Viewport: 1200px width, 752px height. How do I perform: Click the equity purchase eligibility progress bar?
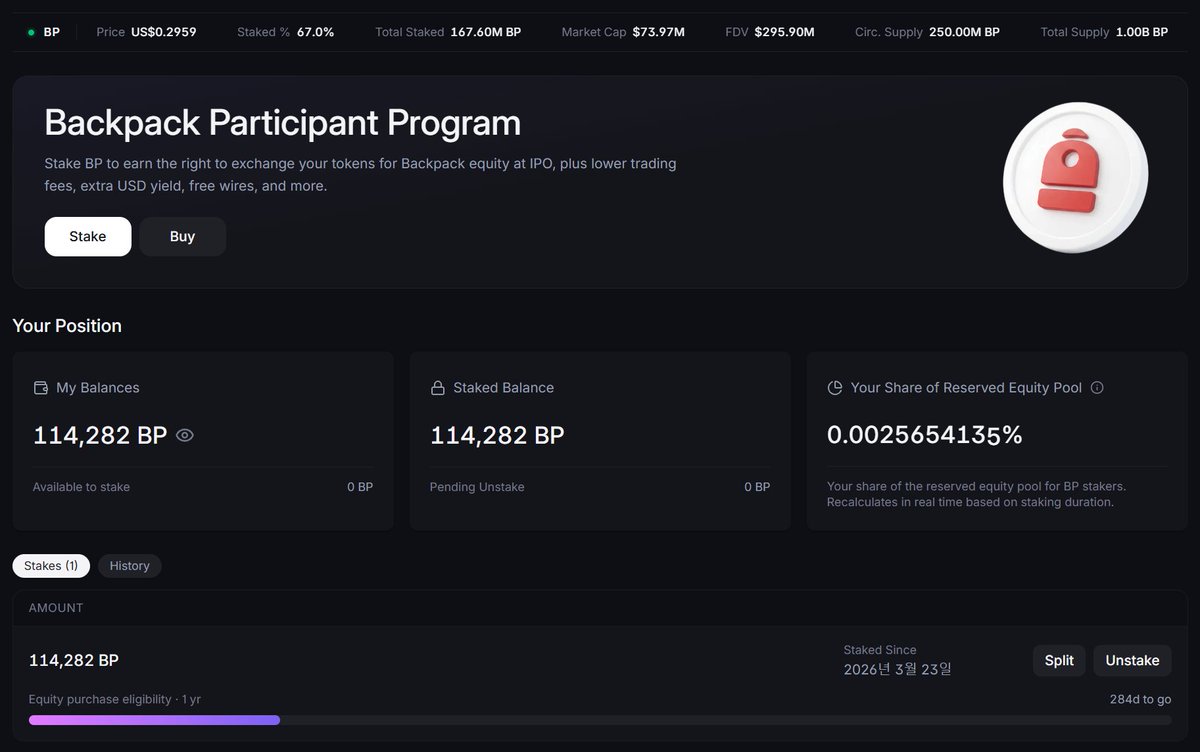pyautogui.click(x=600, y=720)
